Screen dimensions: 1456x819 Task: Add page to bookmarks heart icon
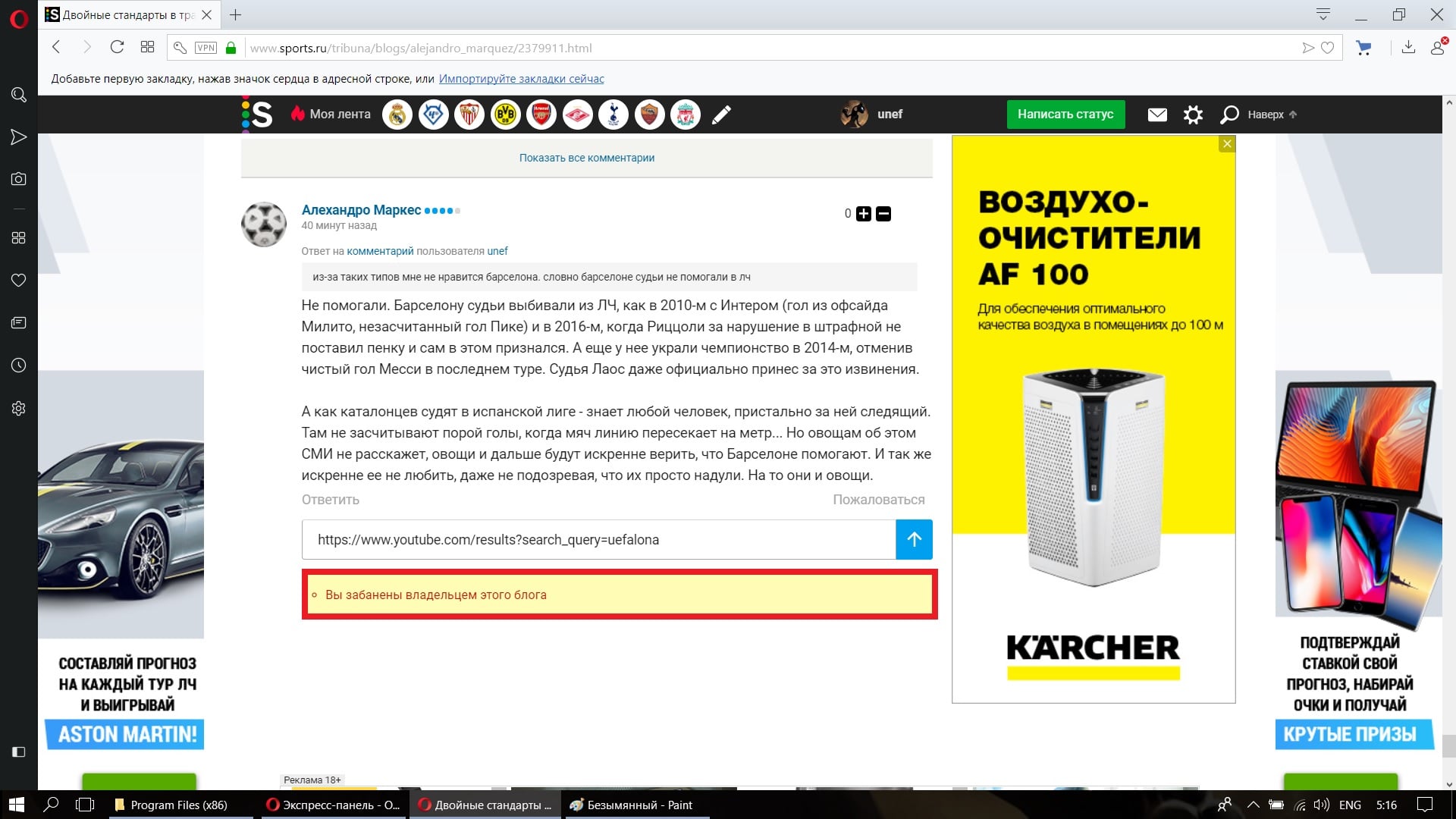click(x=1327, y=48)
